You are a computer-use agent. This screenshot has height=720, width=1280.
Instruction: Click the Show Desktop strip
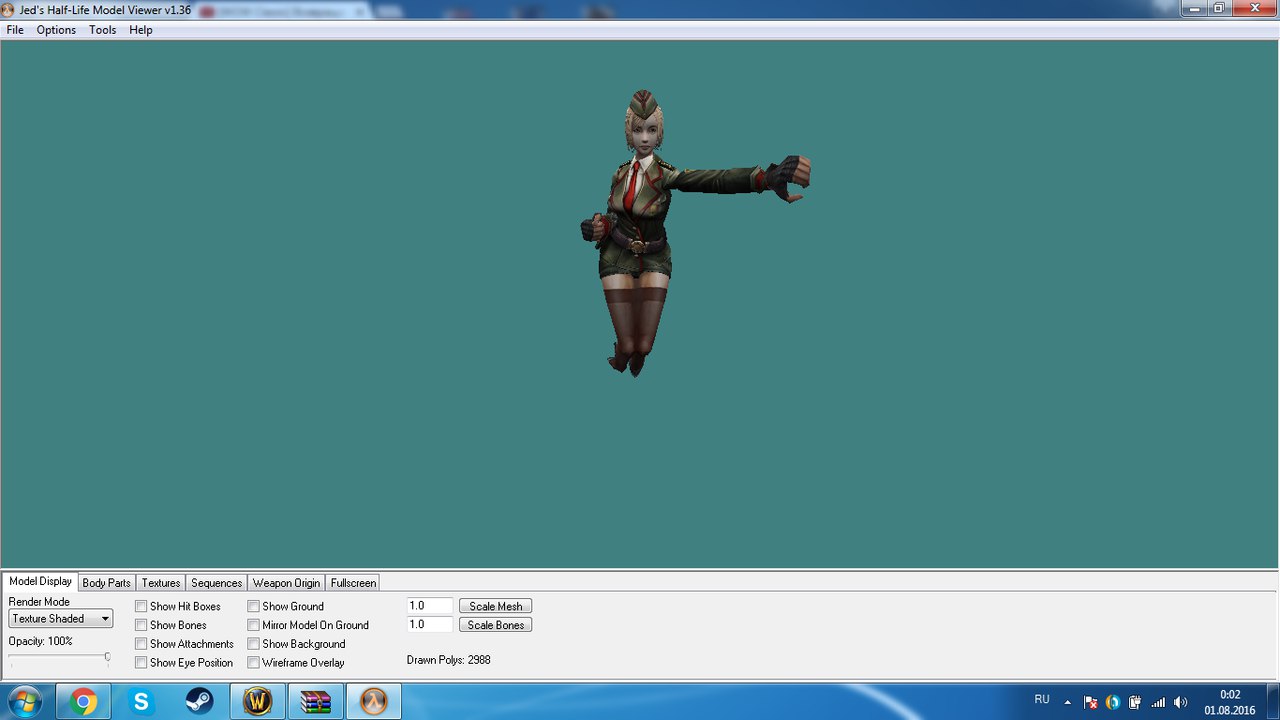pyautogui.click(x=1272, y=702)
